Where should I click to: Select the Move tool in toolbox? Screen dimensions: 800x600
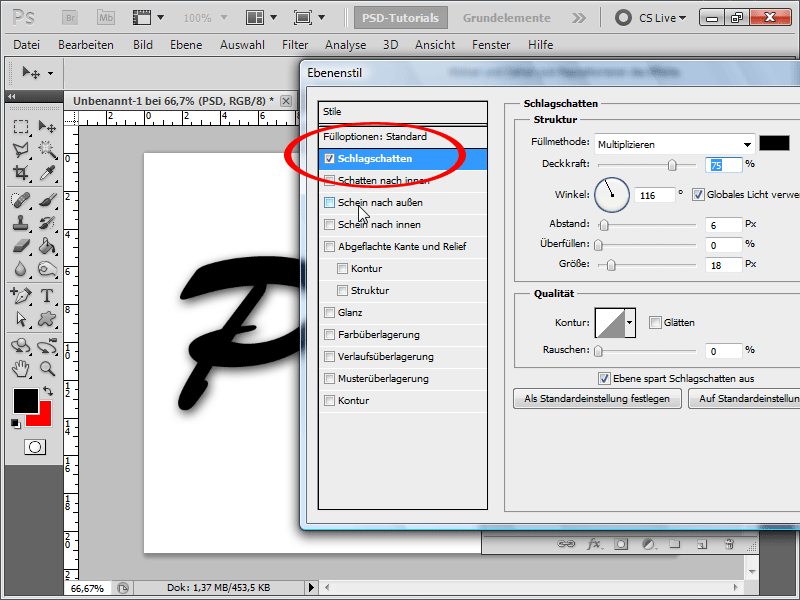click(x=47, y=126)
